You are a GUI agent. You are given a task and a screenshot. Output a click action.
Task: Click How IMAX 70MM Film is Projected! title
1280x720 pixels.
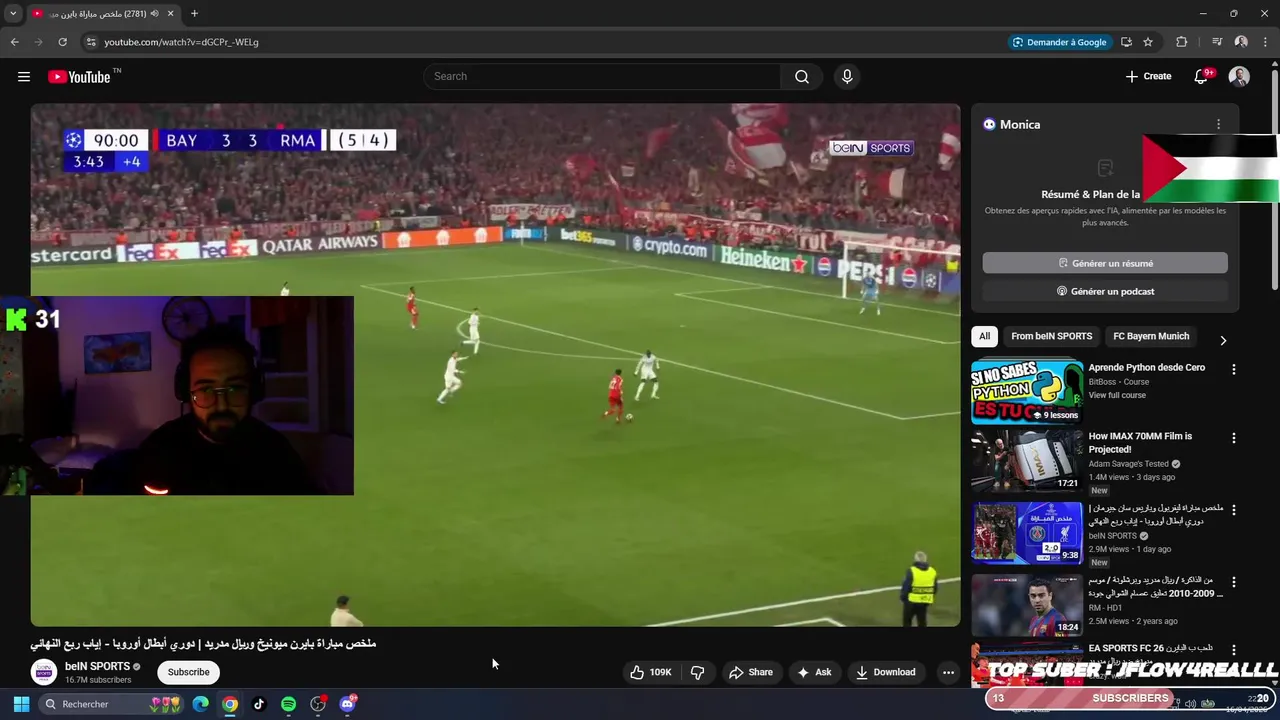pos(1140,443)
